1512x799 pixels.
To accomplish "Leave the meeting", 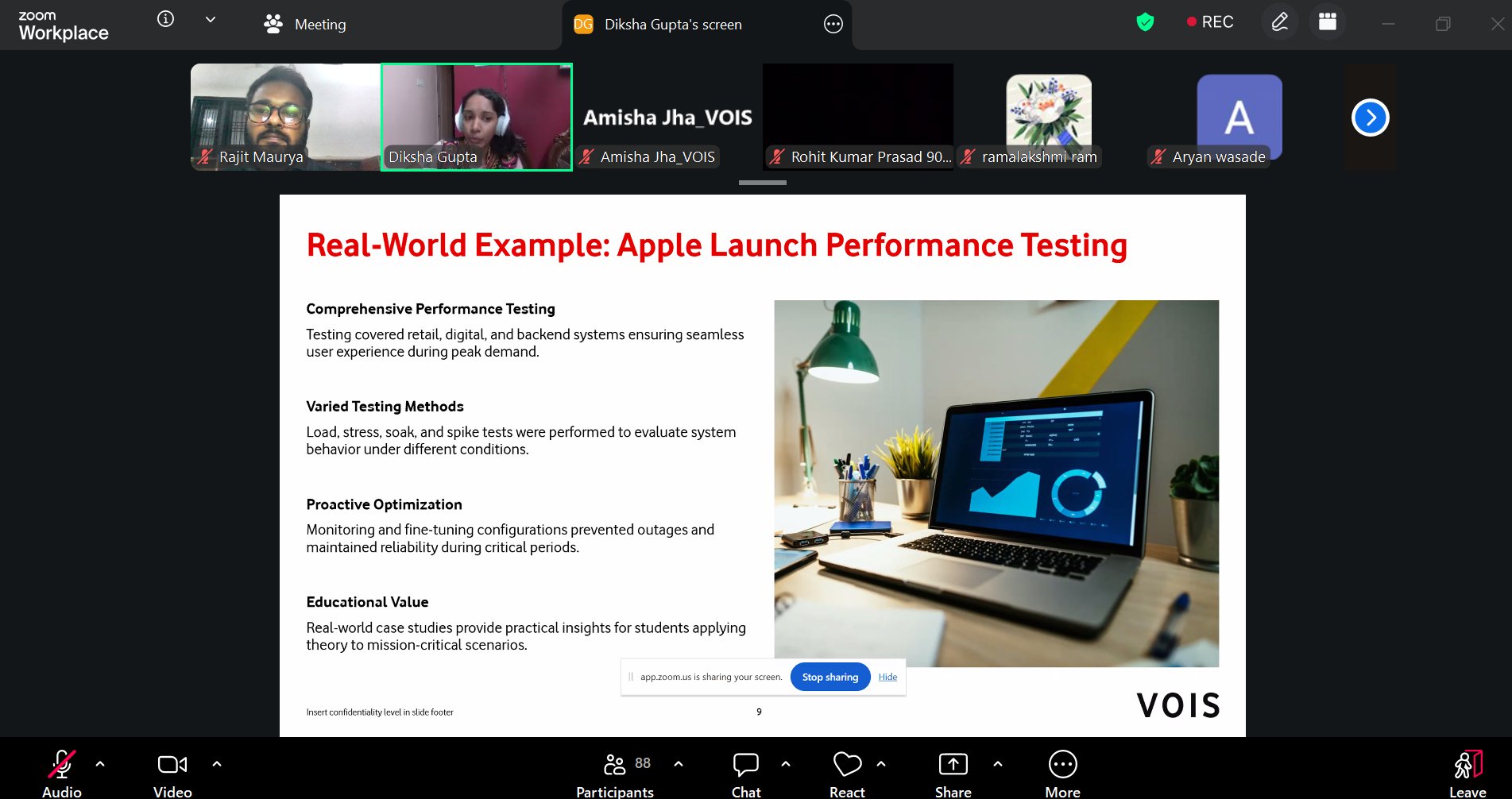I will (1468, 772).
